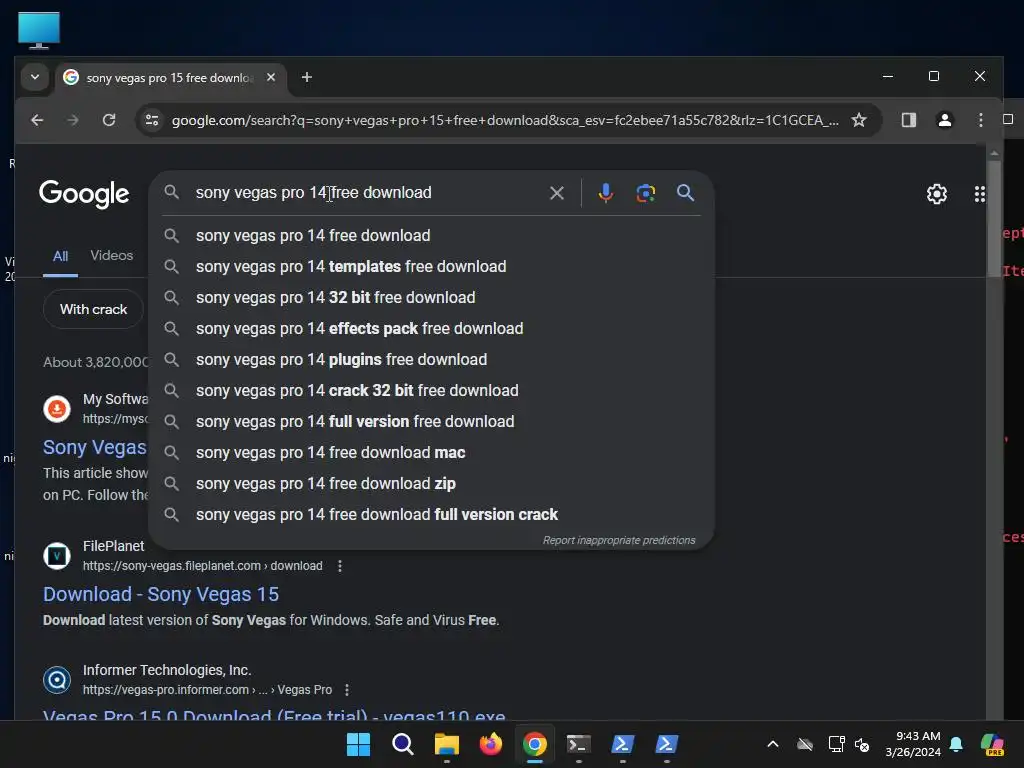Open Windows taskbar search
Image resolution: width=1024 pixels, height=768 pixels.
pyautogui.click(x=402, y=744)
